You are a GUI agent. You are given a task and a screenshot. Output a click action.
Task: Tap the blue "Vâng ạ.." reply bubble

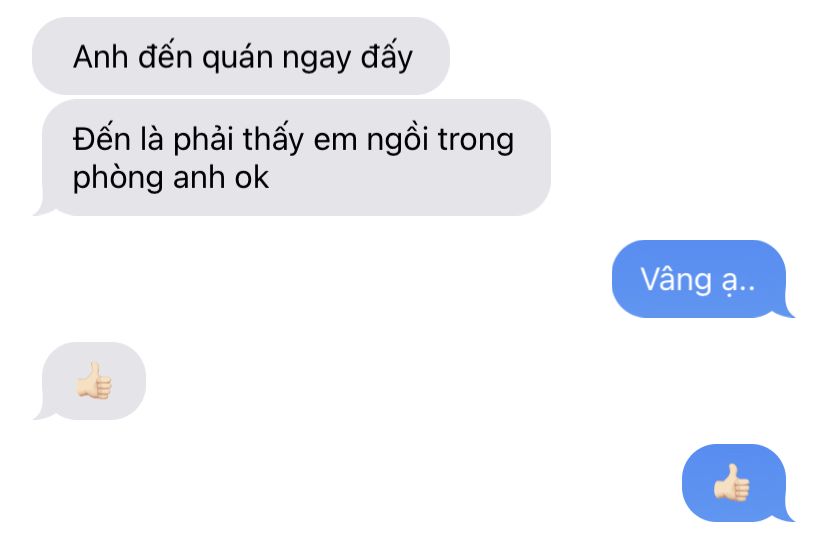pyautogui.click(x=703, y=279)
